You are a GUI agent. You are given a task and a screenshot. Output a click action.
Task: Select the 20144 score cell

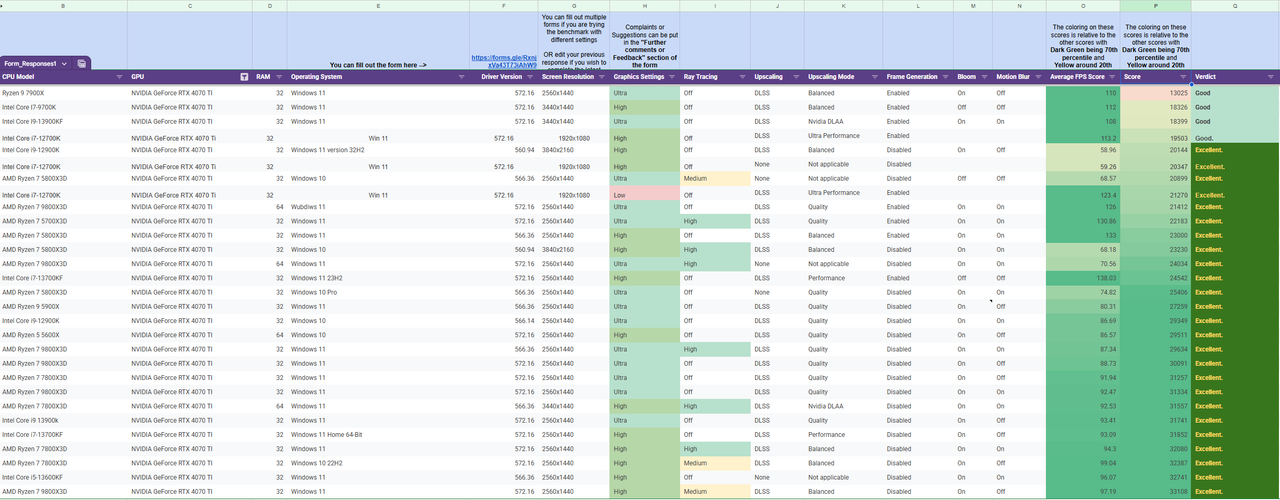pyautogui.click(x=1155, y=150)
